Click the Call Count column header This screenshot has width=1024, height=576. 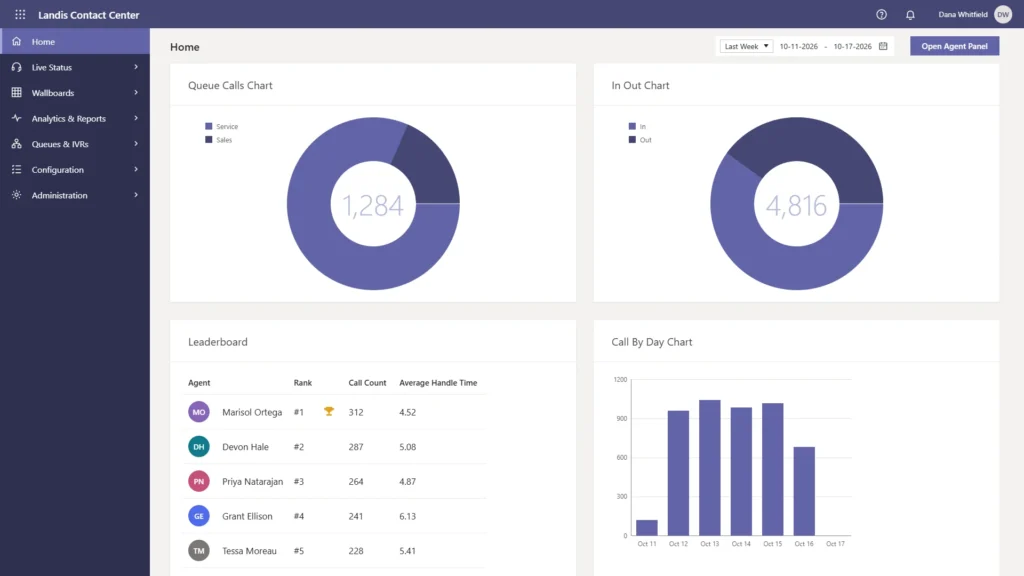coord(367,383)
